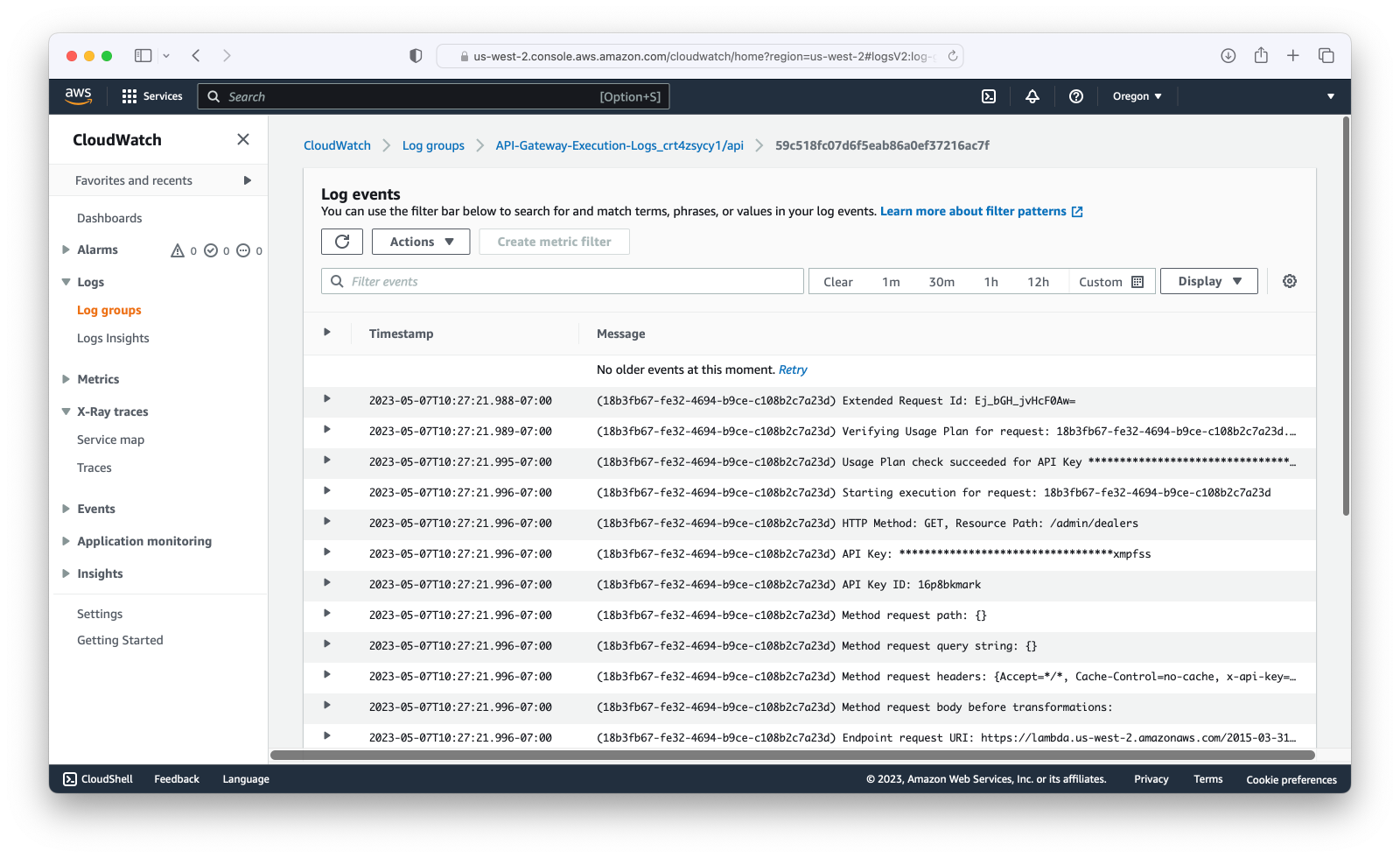This screenshot has height=858, width=1400.
Task: Expand the Alarms sidebar section
Action: pos(66,250)
